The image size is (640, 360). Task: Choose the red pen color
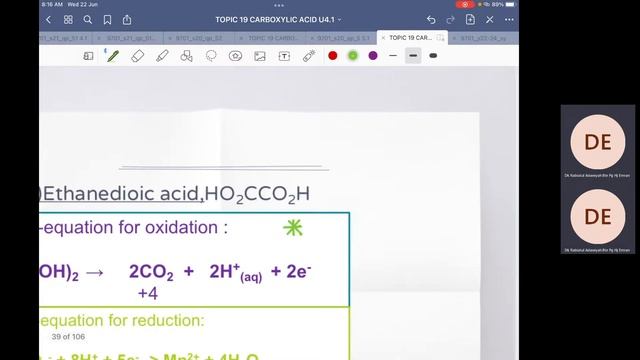333,56
